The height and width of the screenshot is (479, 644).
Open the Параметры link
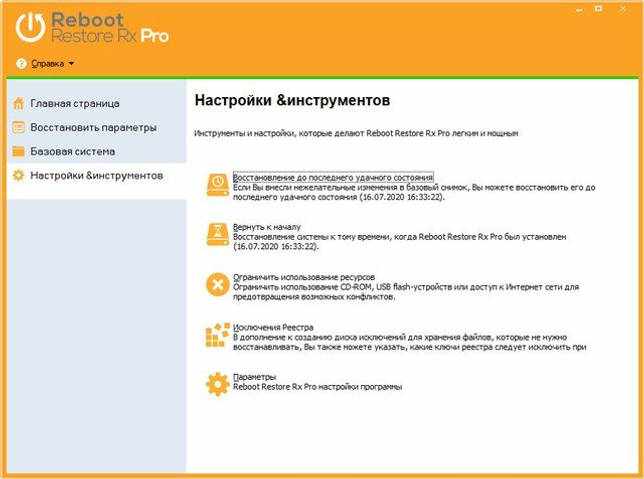(x=255, y=377)
